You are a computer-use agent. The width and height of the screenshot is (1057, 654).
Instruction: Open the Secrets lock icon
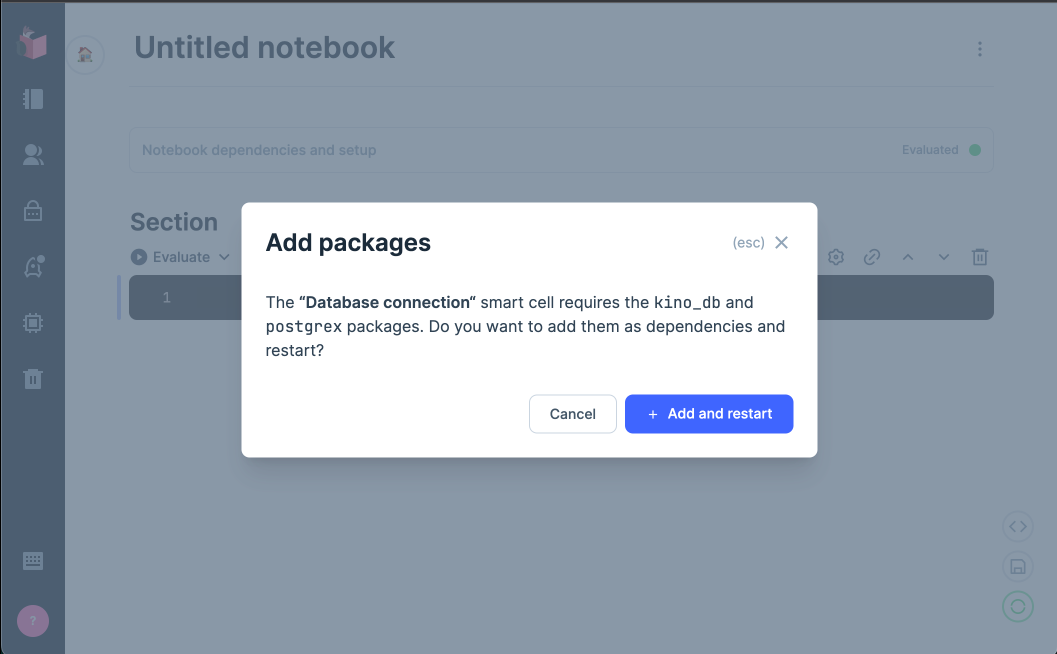point(33,211)
